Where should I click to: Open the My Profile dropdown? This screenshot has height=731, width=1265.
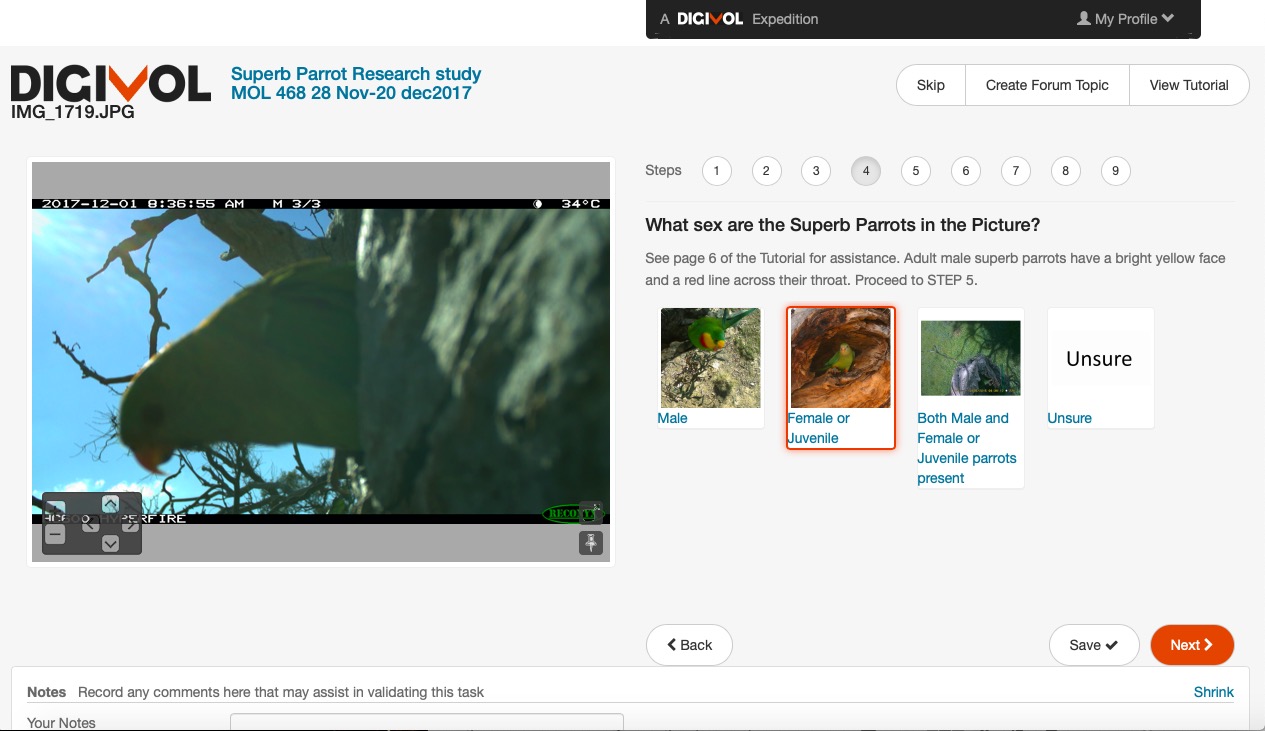click(1125, 19)
